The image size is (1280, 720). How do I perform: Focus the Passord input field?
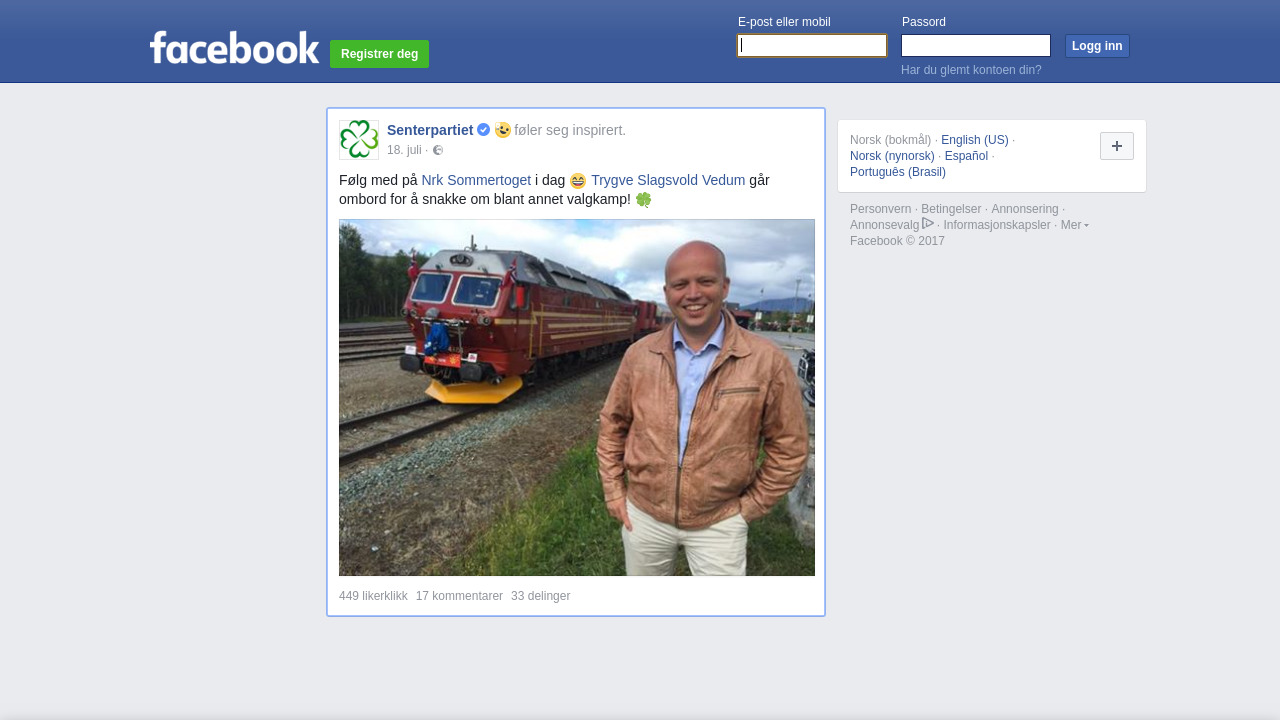pos(976,46)
